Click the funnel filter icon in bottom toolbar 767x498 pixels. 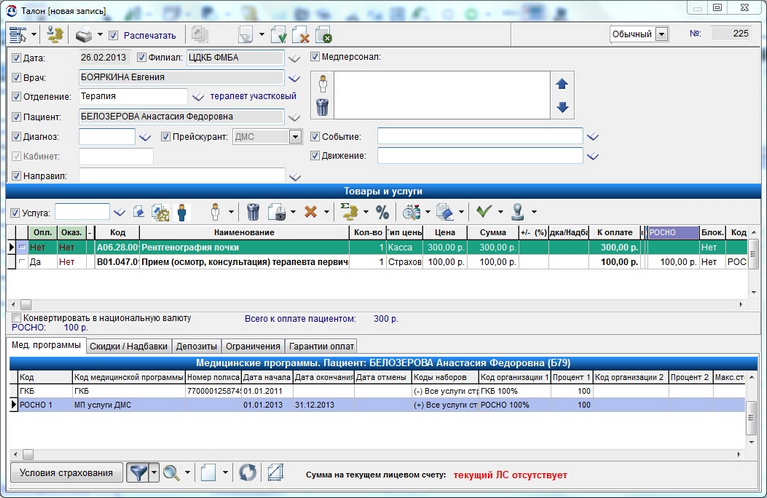pos(138,473)
